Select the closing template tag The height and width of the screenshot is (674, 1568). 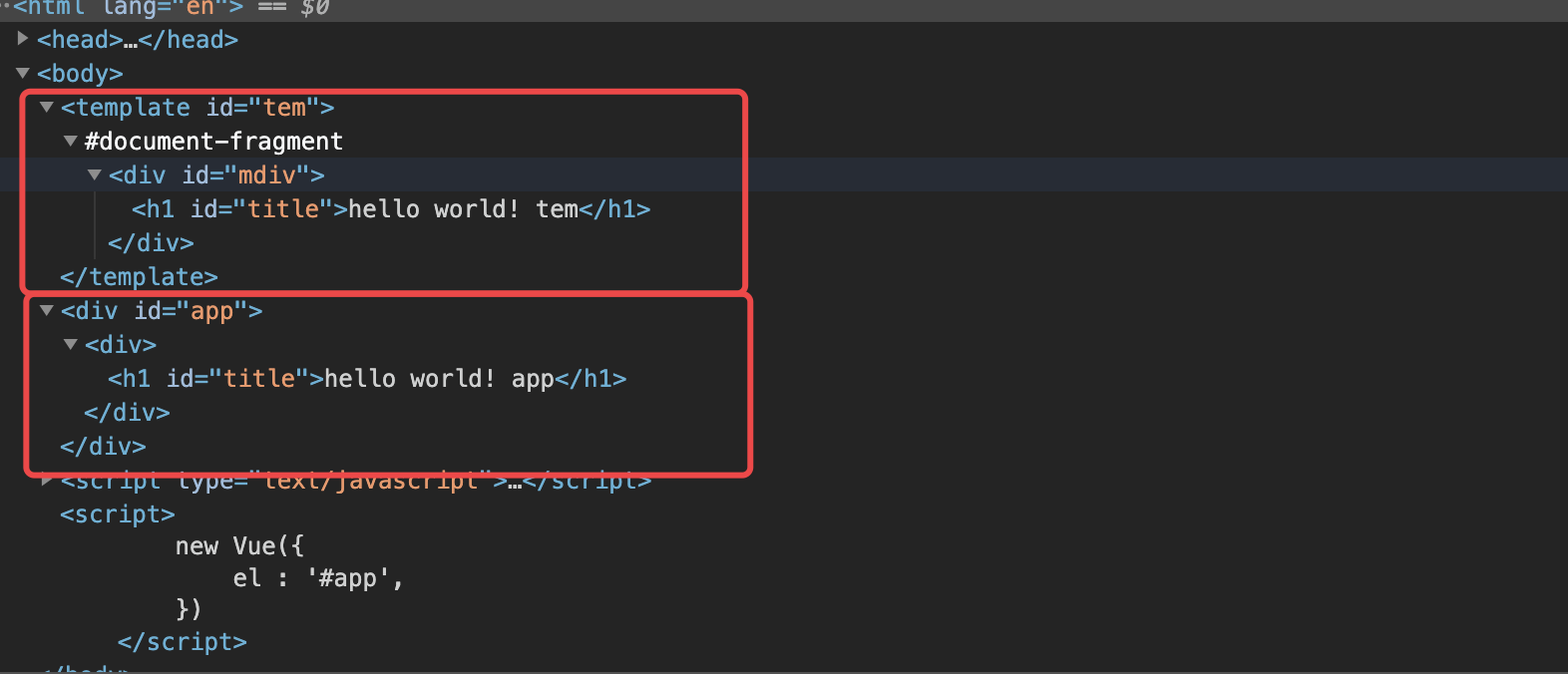pyautogui.click(x=139, y=277)
